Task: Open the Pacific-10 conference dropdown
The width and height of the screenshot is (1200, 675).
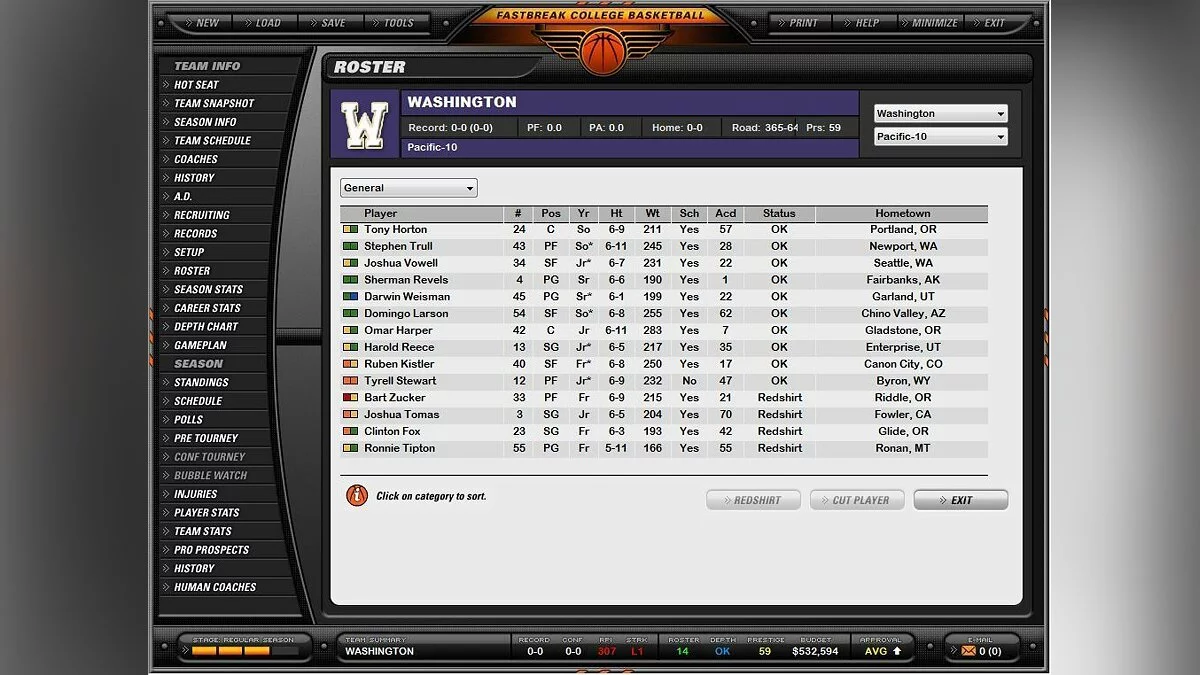Action: pyautogui.click(x=940, y=137)
